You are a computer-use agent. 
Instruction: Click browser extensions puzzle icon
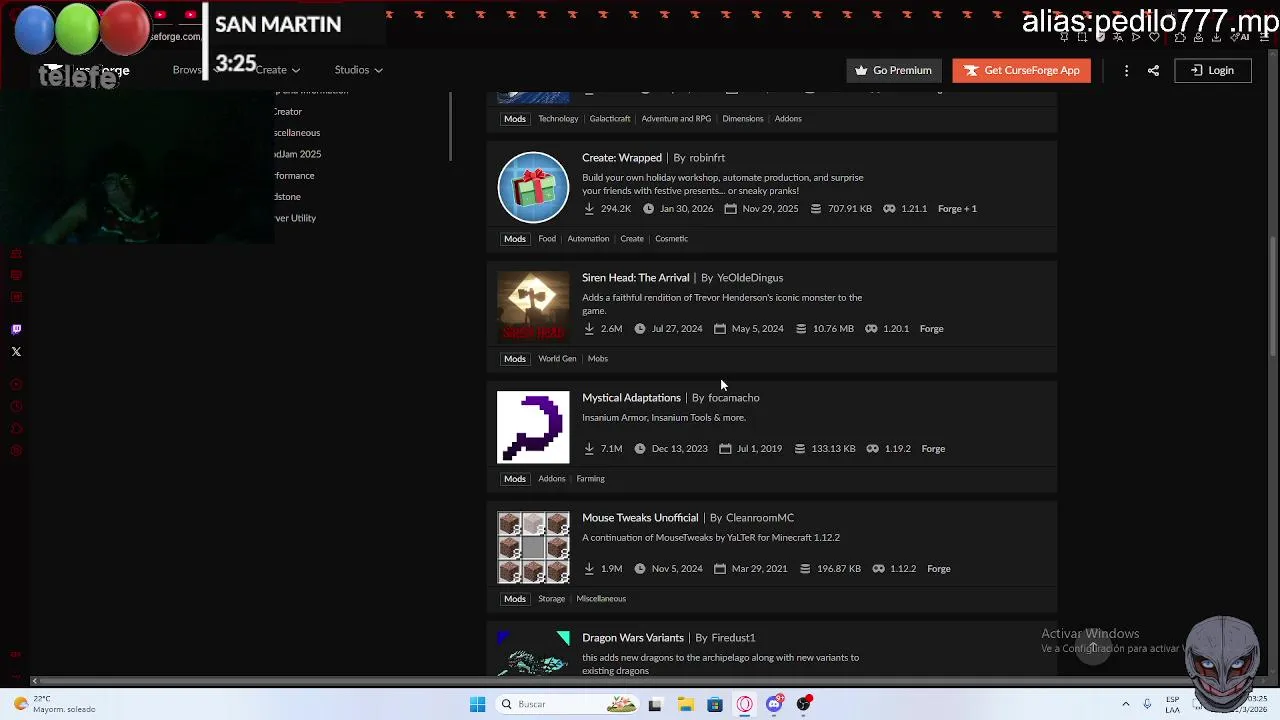click(x=1180, y=37)
